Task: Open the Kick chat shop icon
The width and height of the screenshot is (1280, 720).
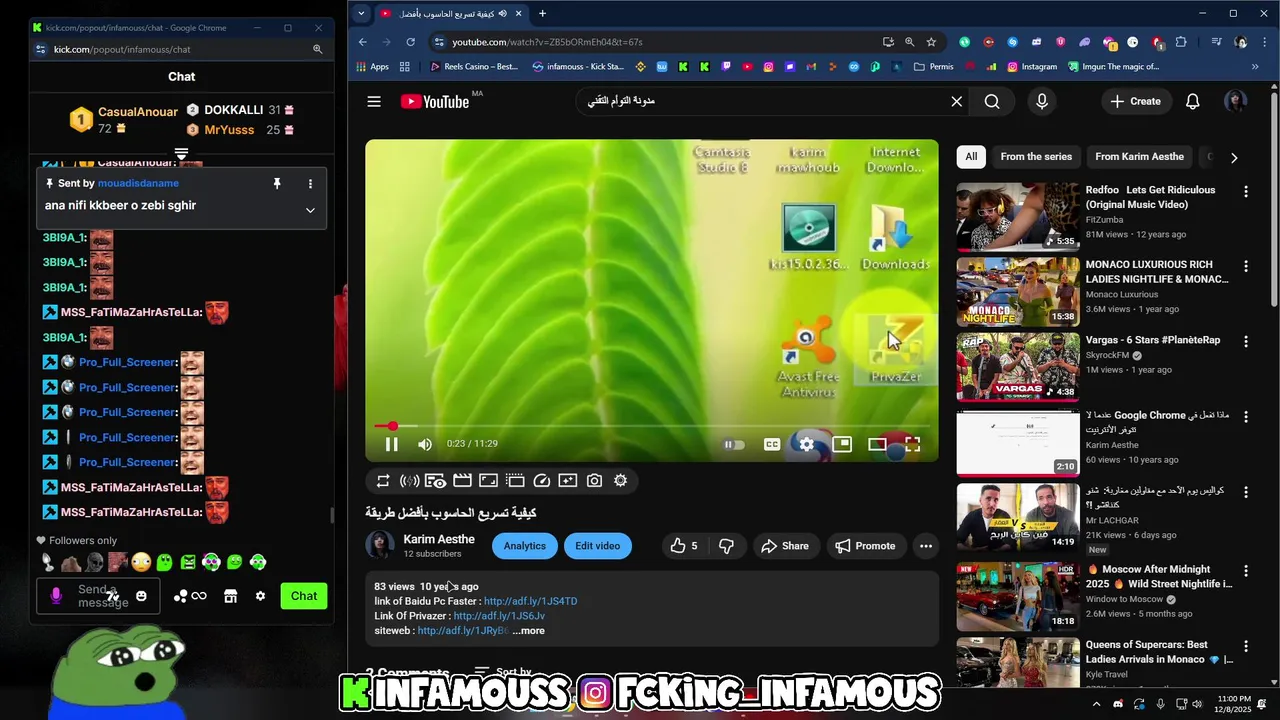Action: (x=230, y=596)
